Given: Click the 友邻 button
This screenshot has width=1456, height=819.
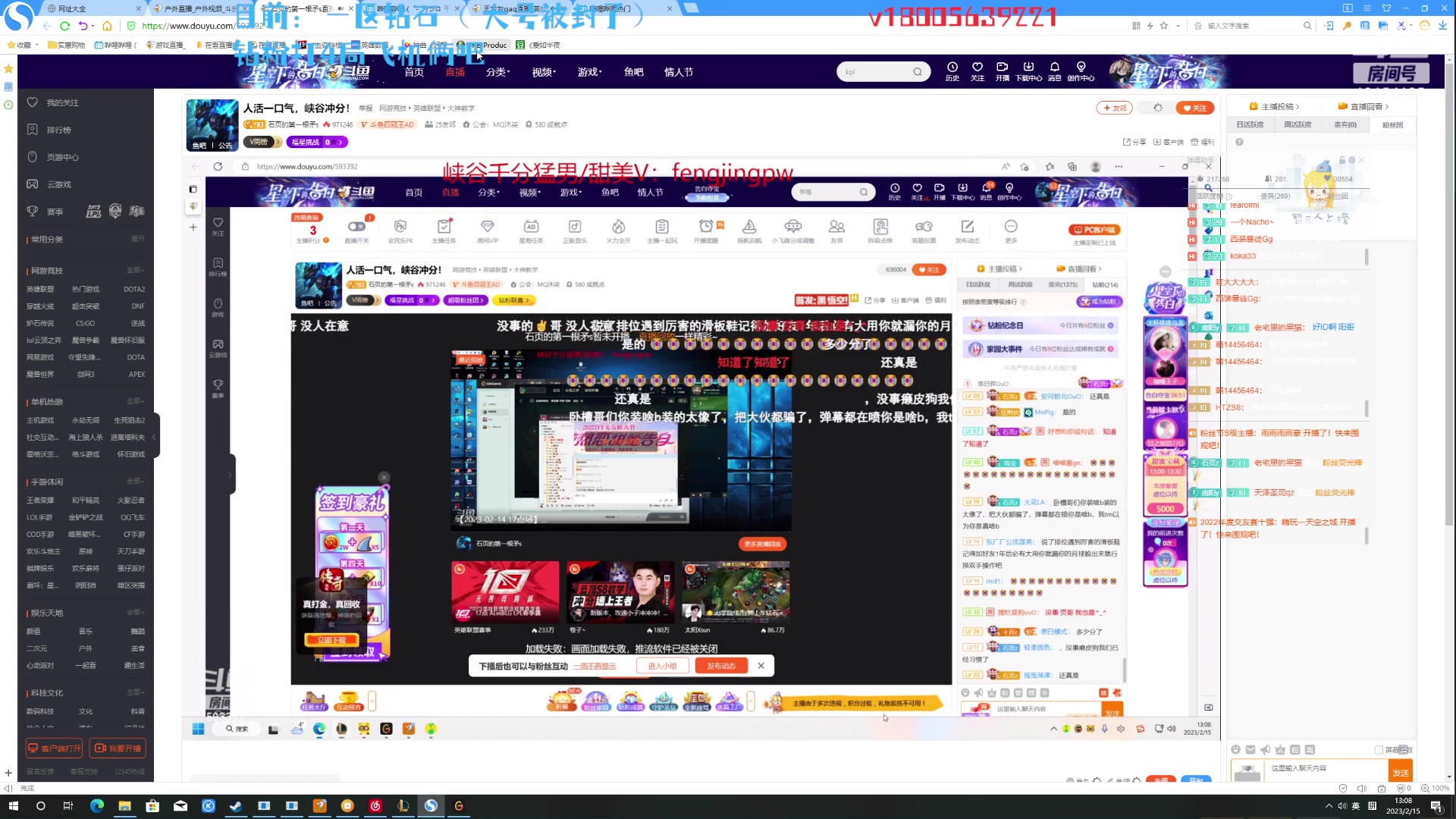Looking at the screenshot, I should 1114,108.
